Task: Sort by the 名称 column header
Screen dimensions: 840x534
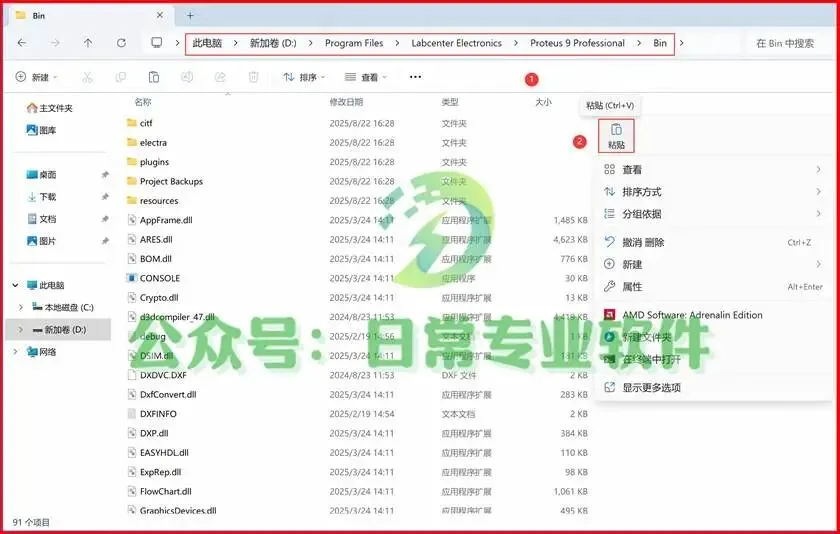Action: (x=143, y=102)
